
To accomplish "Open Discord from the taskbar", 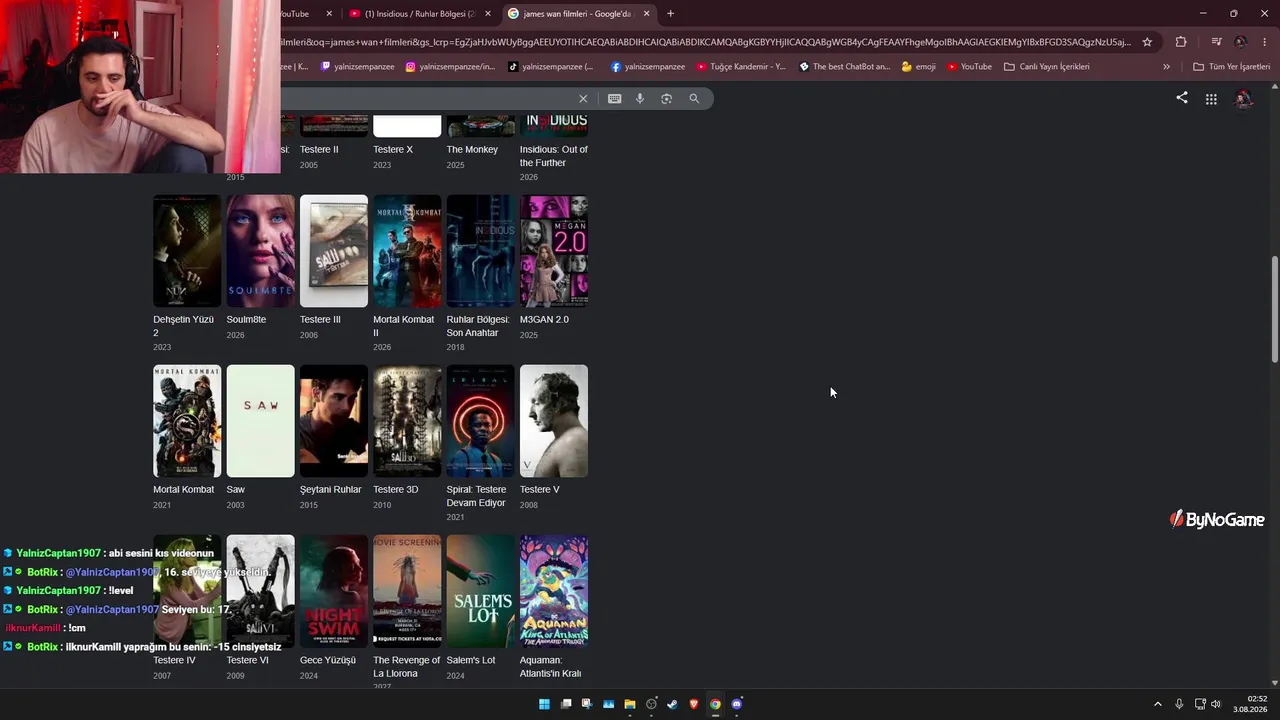I will pos(737,704).
